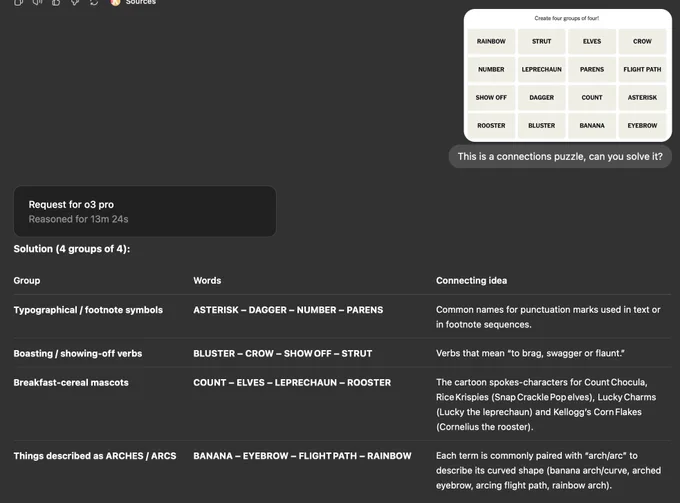Click the BLUSTER tile in puzzle image

pos(542,125)
